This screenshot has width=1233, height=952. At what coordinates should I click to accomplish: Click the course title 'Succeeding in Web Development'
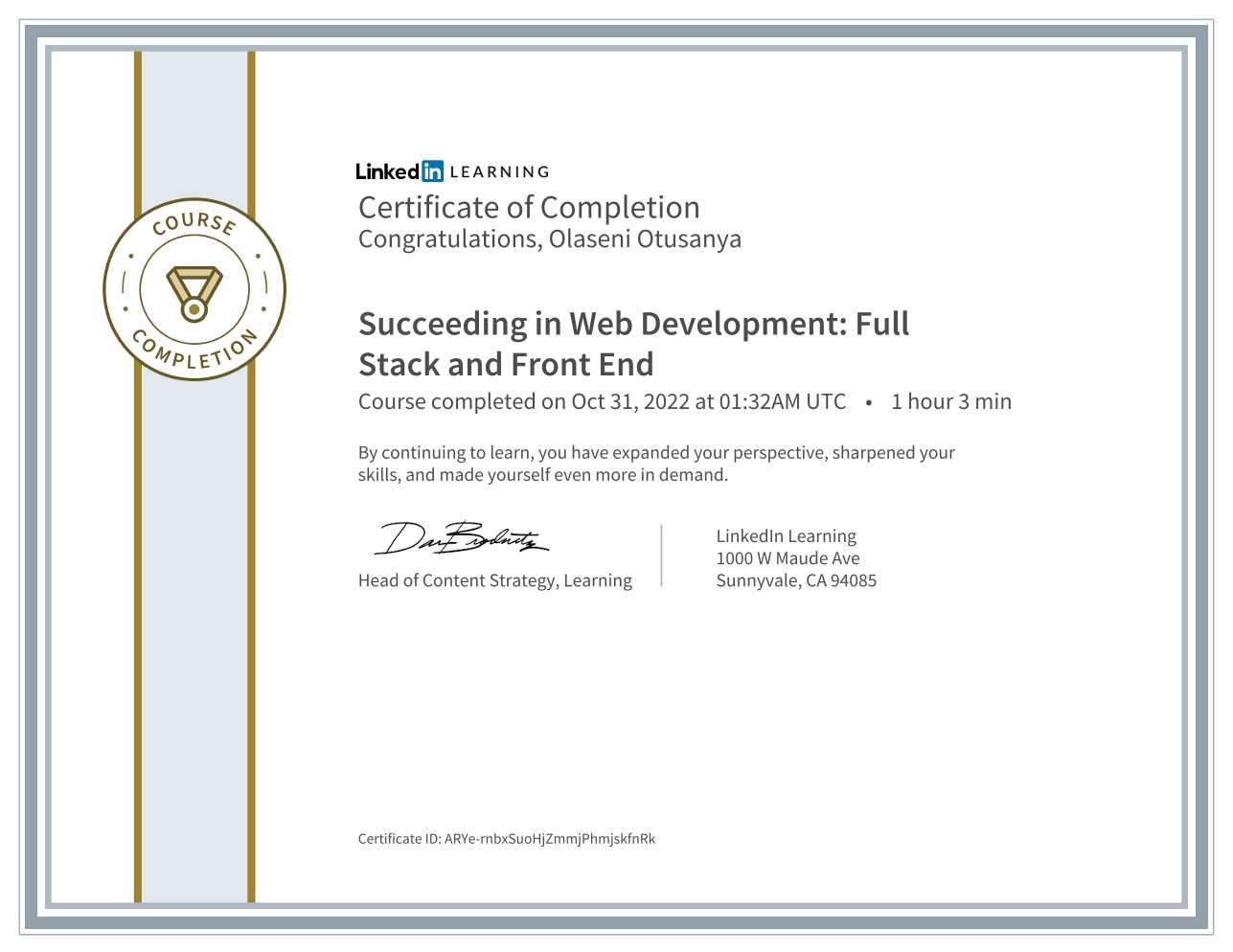tap(633, 325)
